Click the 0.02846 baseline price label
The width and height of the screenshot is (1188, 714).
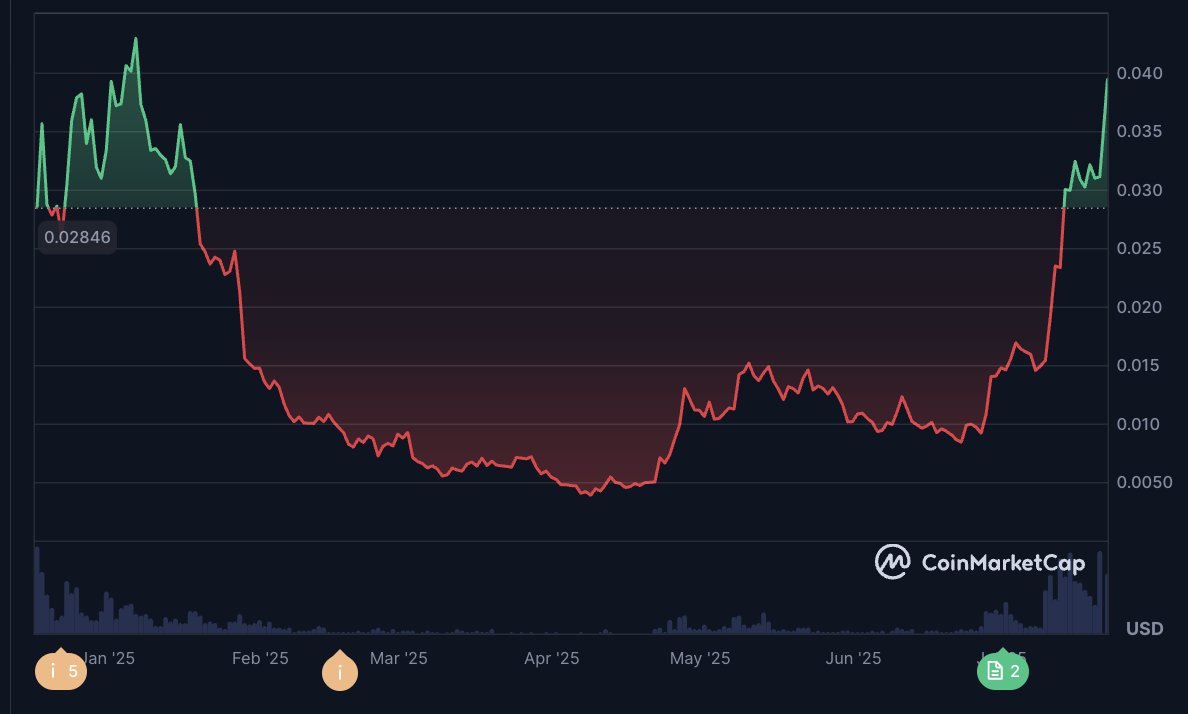point(77,237)
